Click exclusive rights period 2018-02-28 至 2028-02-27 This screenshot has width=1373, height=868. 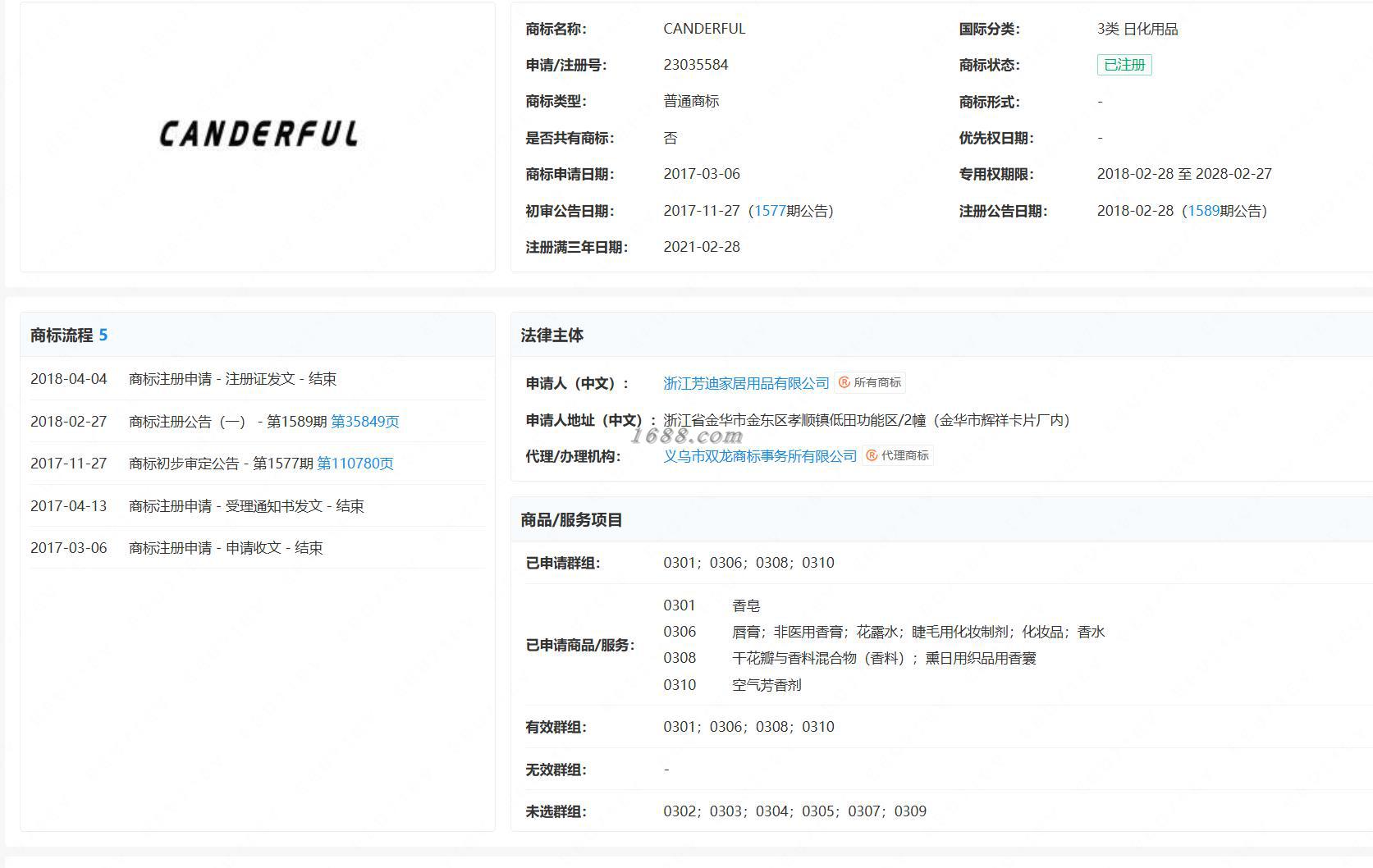pyautogui.click(x=1184, y=174)
